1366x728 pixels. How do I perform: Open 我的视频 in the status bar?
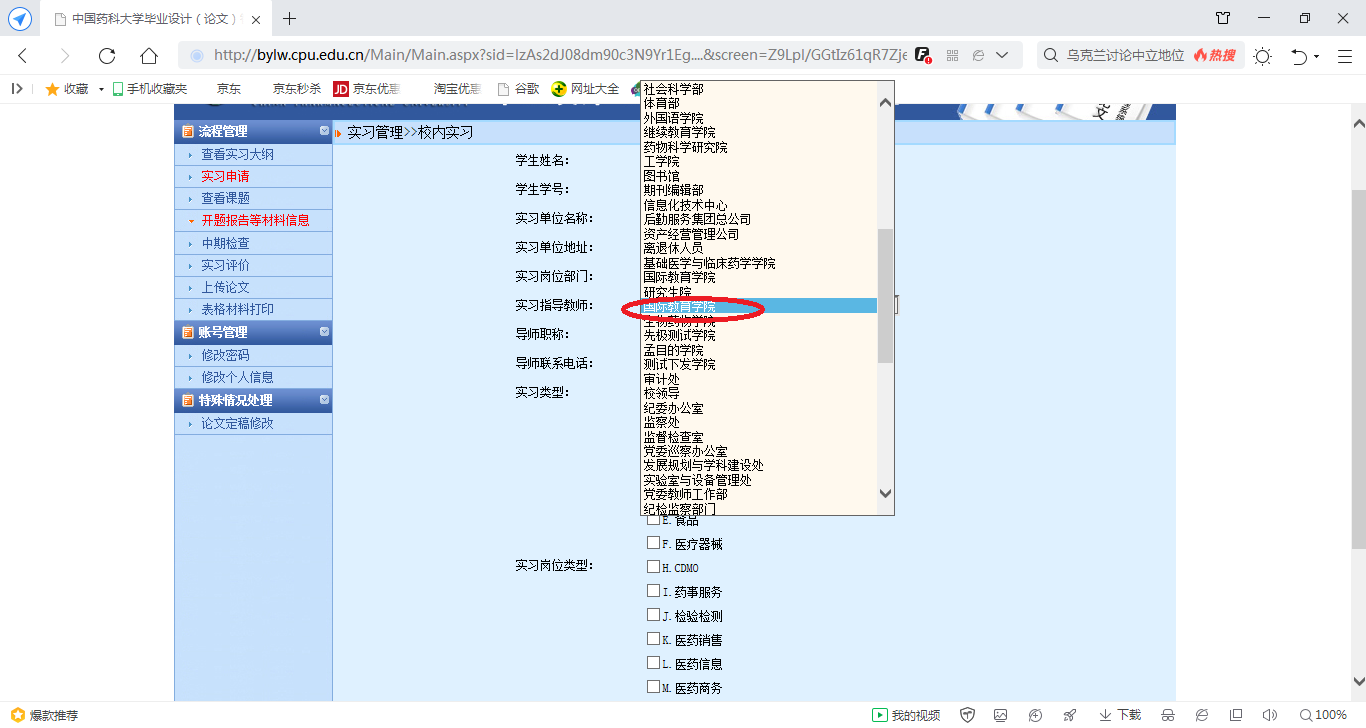click(x=906, y=715)
